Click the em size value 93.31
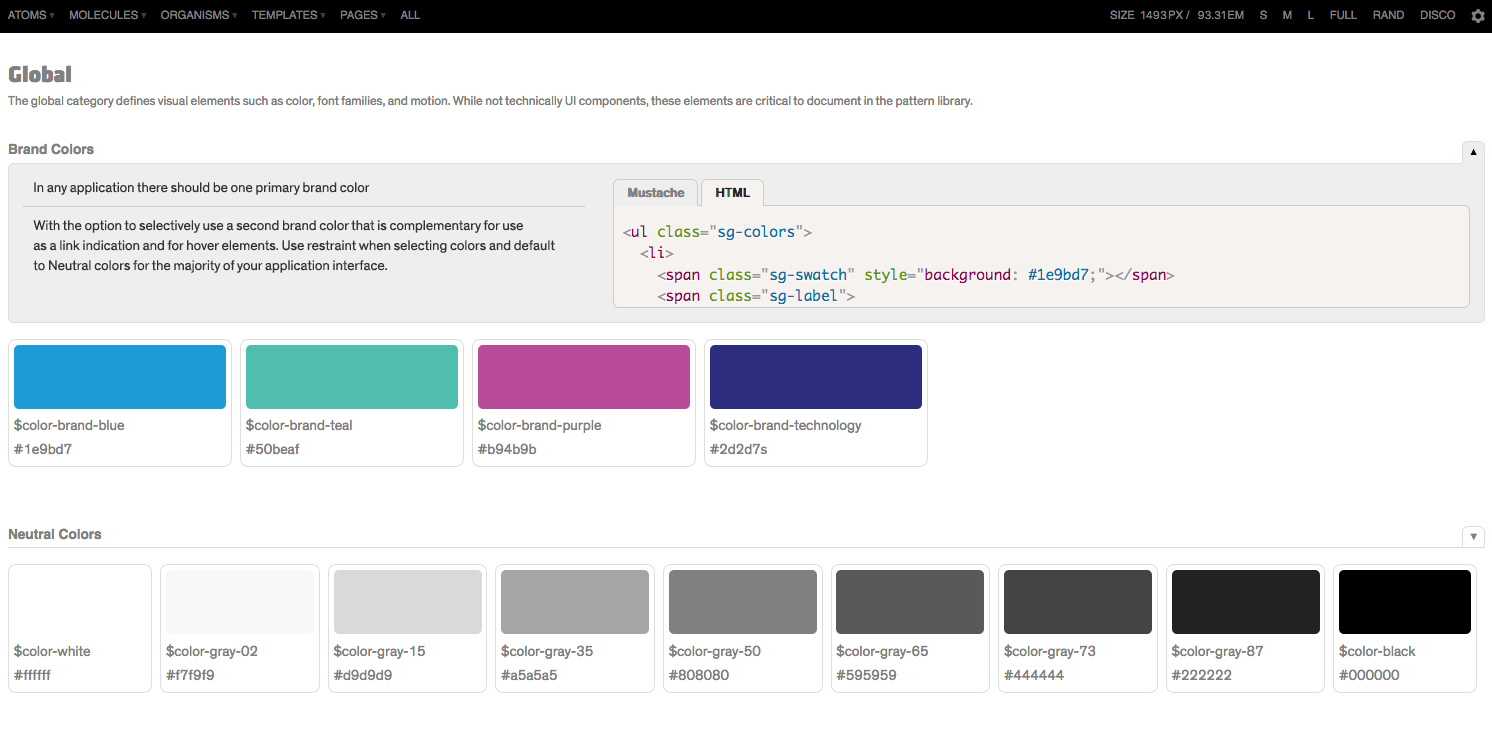 click(1212, 15)
